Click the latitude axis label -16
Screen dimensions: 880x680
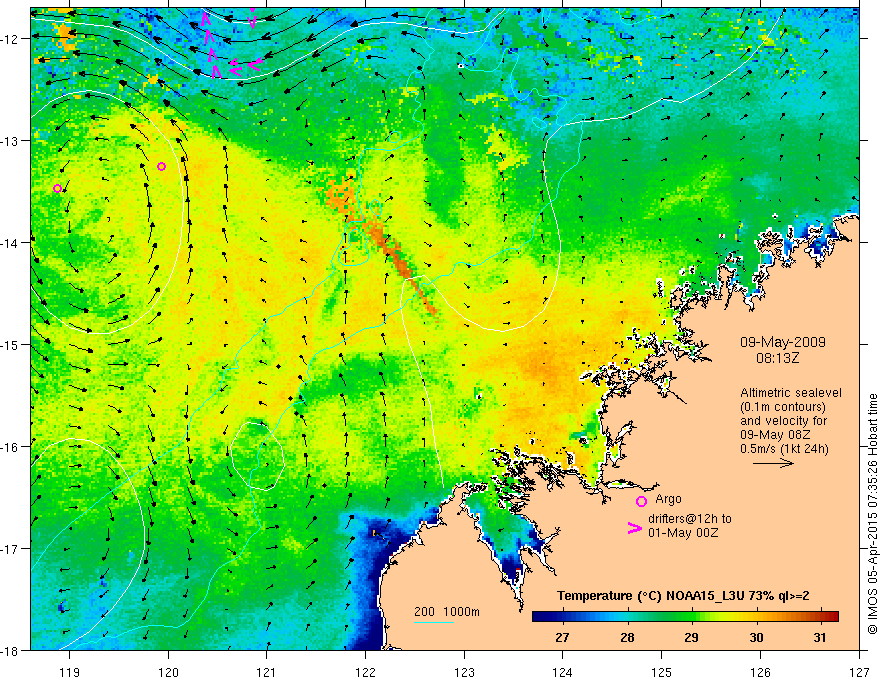(x=10, y=447)
